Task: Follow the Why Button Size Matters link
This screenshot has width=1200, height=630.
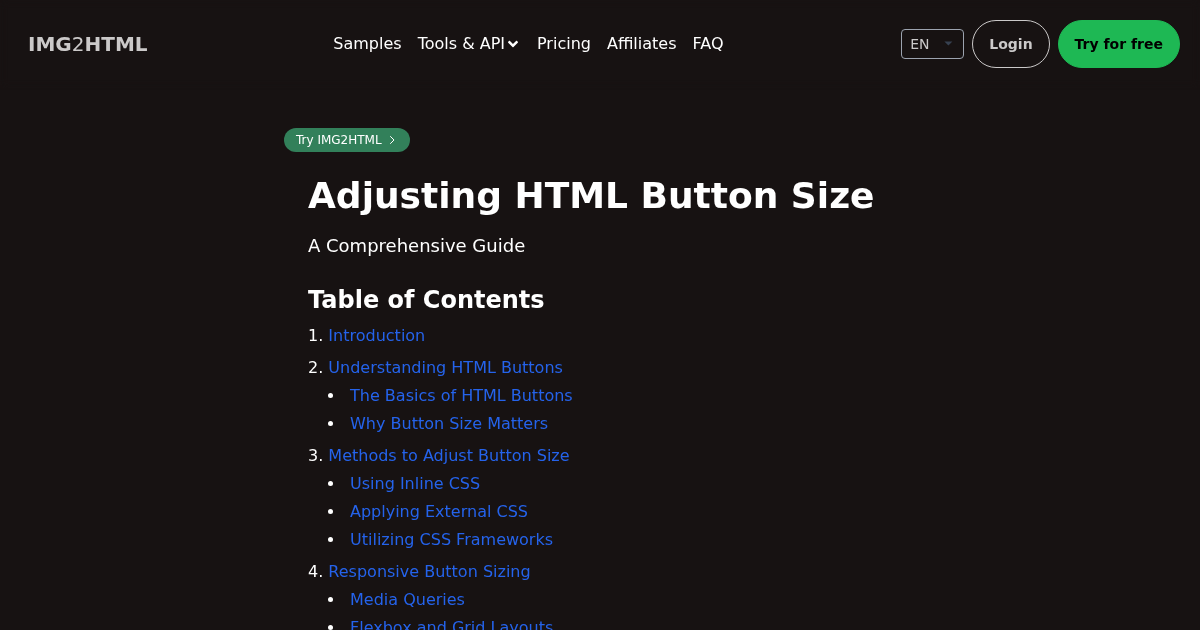Action: pyautogui.click(x=449, y=424)
